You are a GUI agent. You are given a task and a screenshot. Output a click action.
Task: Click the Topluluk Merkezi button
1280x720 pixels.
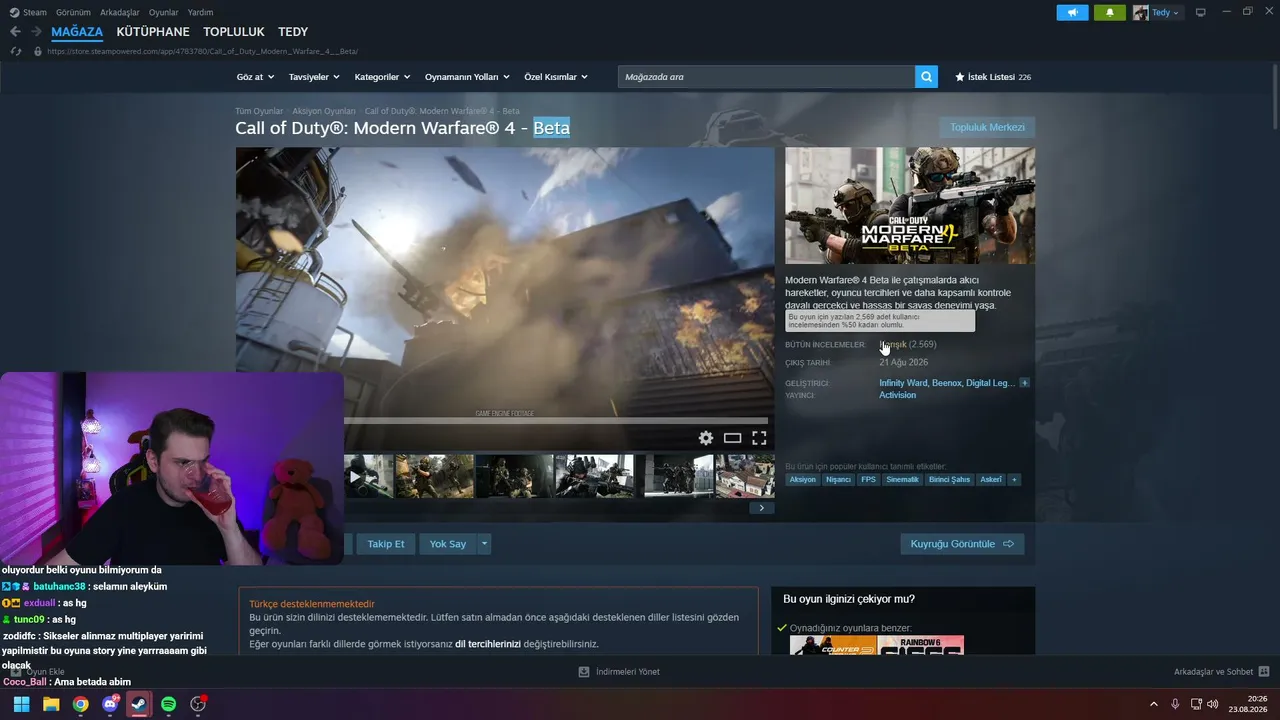[x=987, y=127]
